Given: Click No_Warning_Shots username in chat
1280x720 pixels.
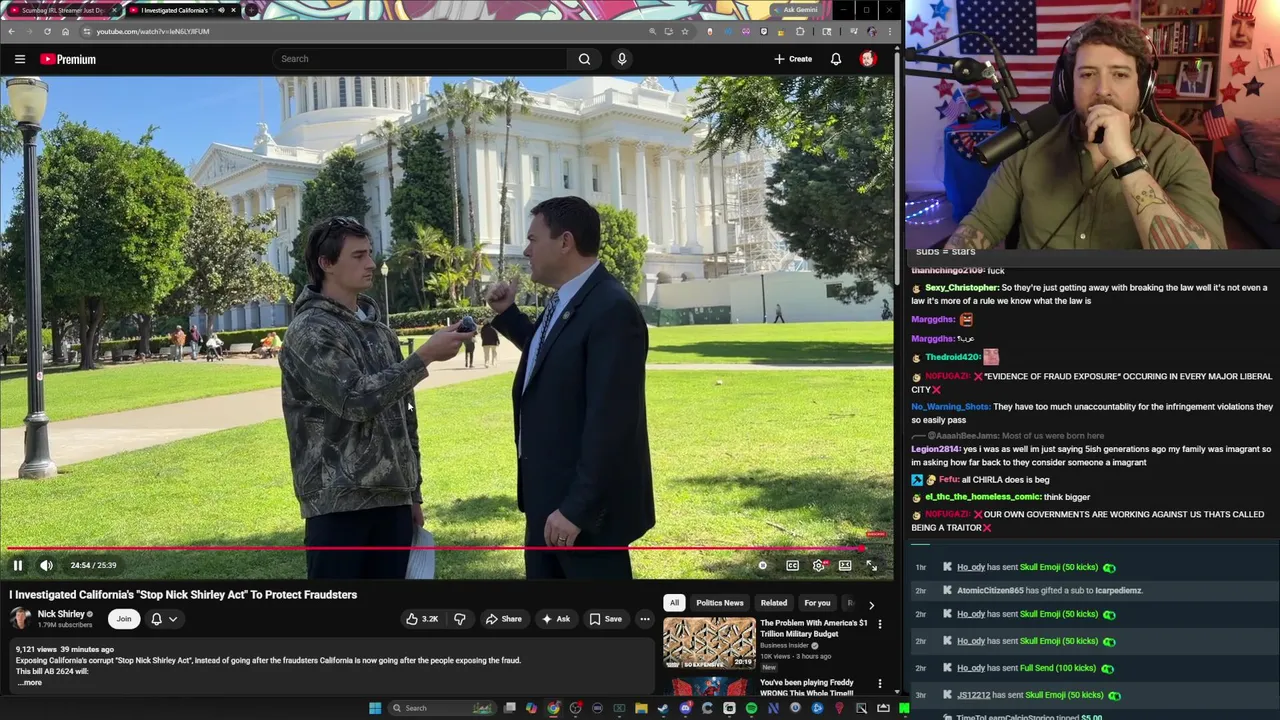Looking at the screenshot, I should pyautogui.click(x=950, y=407).
